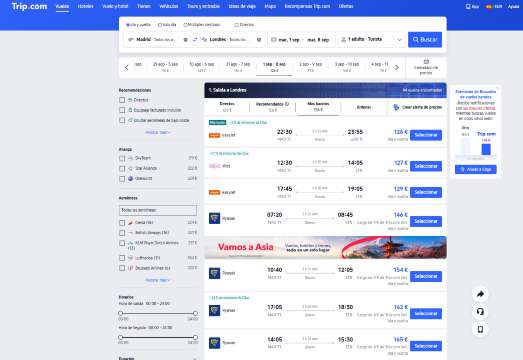Open the Ofertas menu item
The image size is (523, 360).
point(346,6)
